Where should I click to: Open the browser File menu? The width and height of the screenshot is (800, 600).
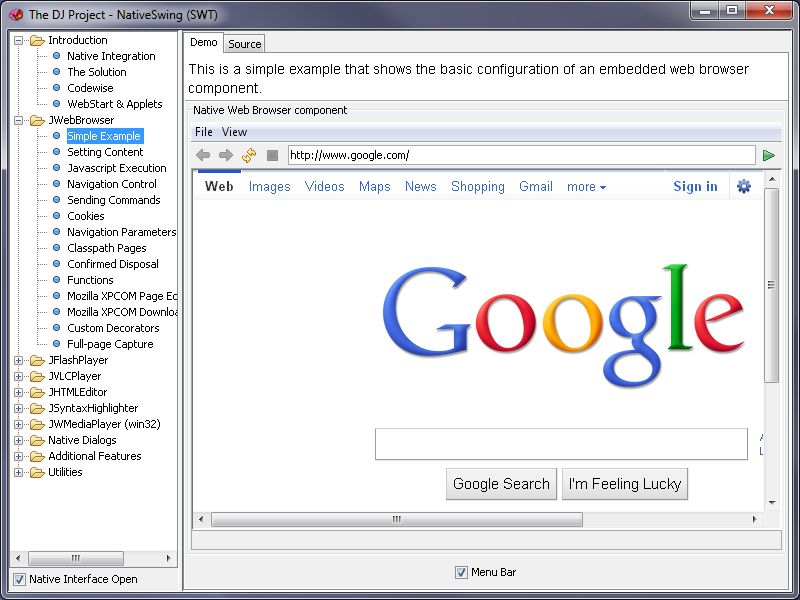click(203, 132)
